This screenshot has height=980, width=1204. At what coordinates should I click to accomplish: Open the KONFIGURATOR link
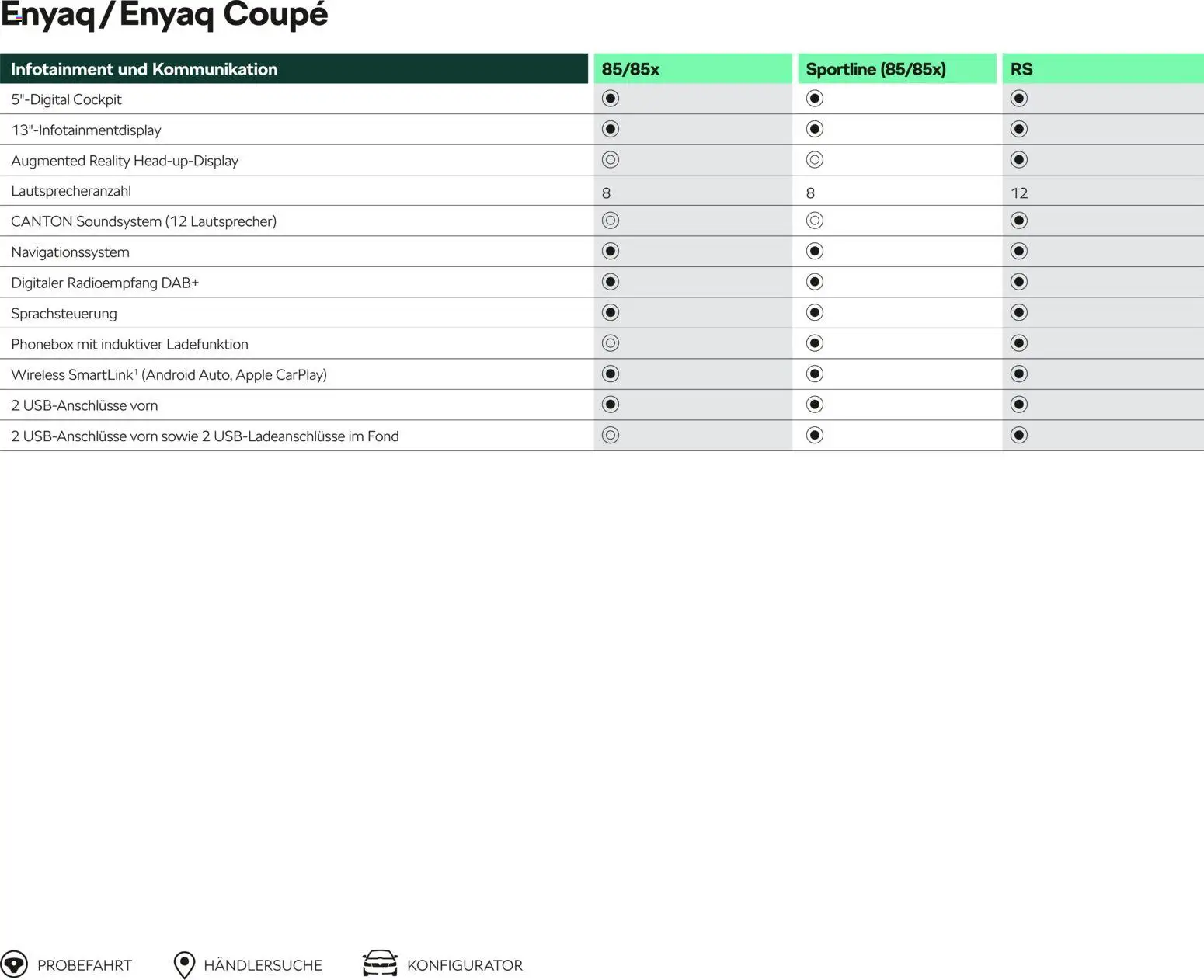[x=465, y=965]
